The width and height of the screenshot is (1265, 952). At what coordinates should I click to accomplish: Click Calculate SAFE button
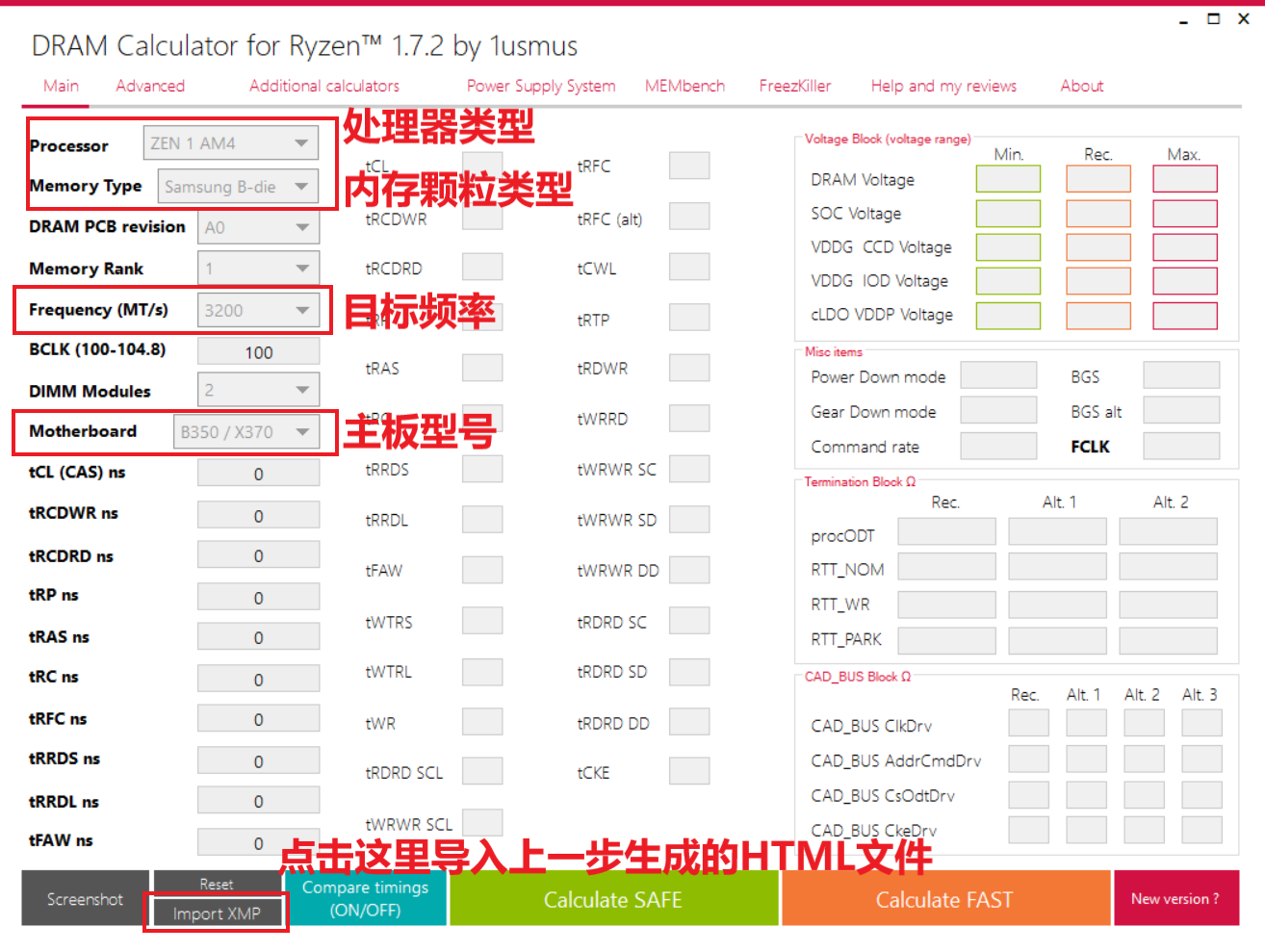pyautogui.click(x=613, y=899)
